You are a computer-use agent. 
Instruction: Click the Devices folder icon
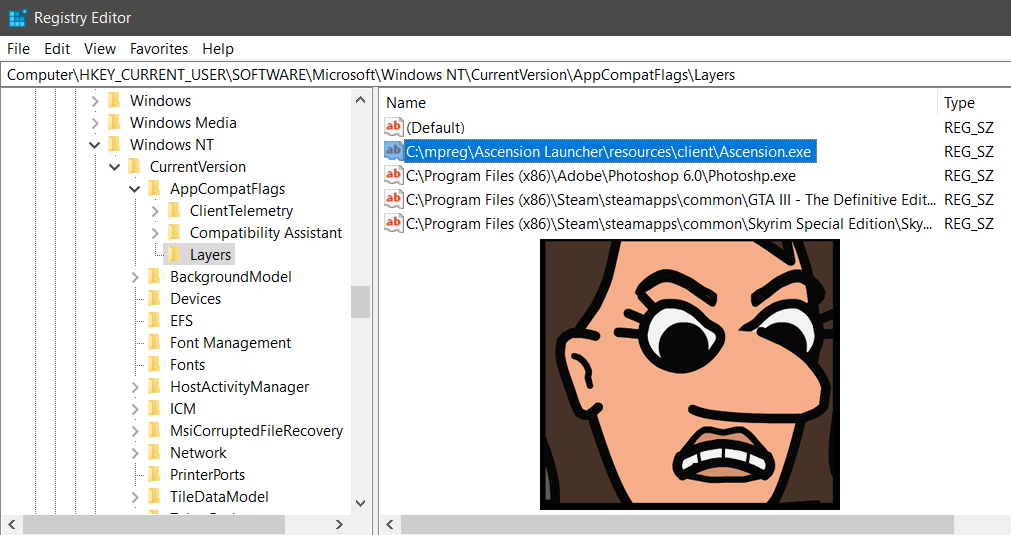(x=154, y=298)
